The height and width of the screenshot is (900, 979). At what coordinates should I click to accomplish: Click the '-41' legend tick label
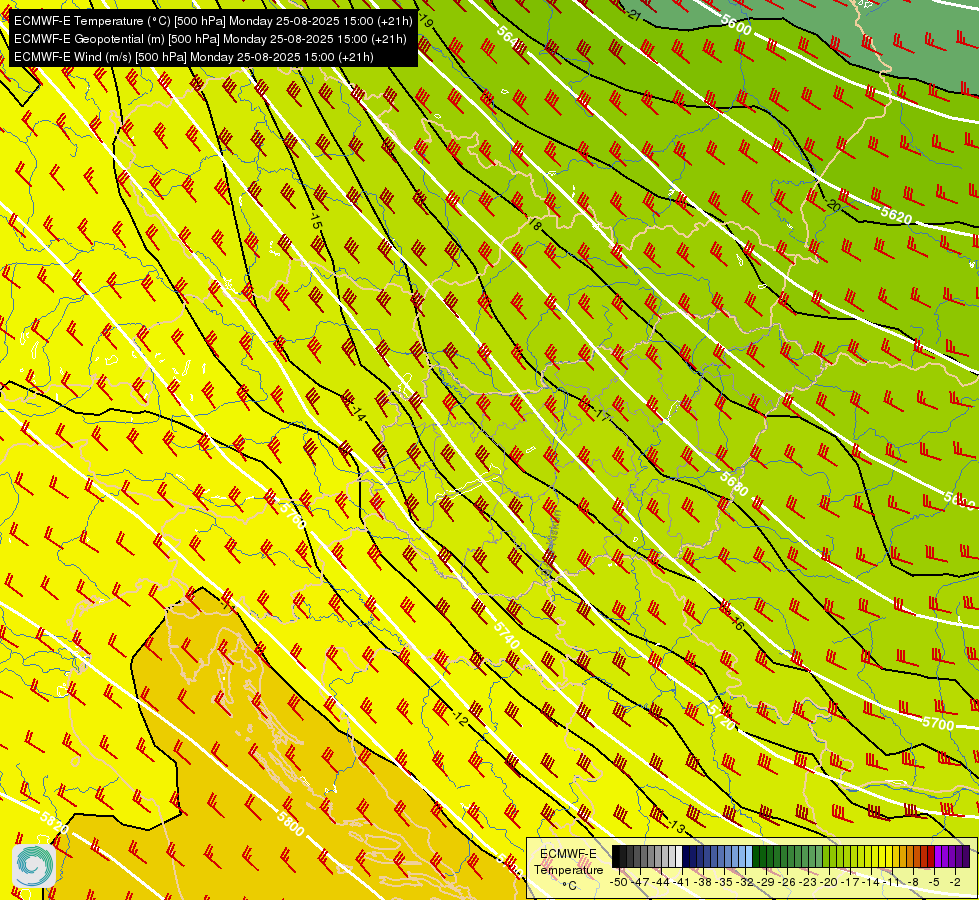pyautogui.click(x=682, y=882)
